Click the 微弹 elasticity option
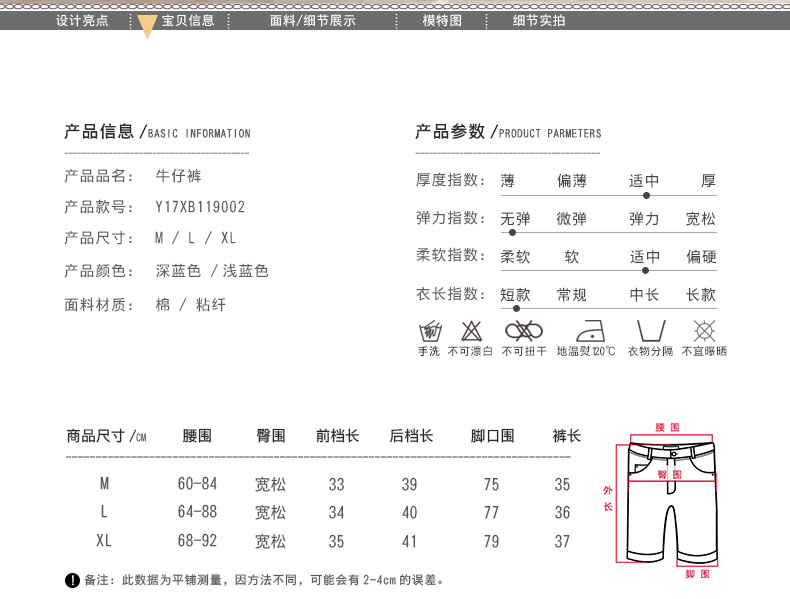The image size is (790, 599). click(x=572, y=219)
